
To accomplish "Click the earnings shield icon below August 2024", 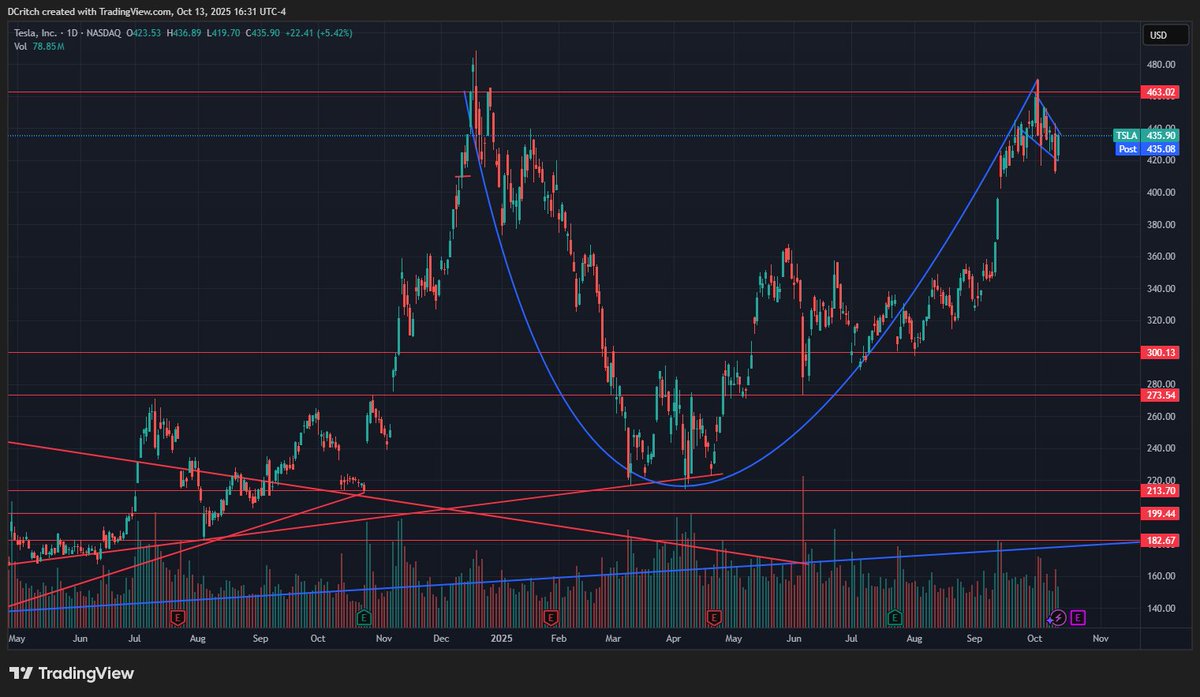I will pyautogui.click(x=177, y=619).
